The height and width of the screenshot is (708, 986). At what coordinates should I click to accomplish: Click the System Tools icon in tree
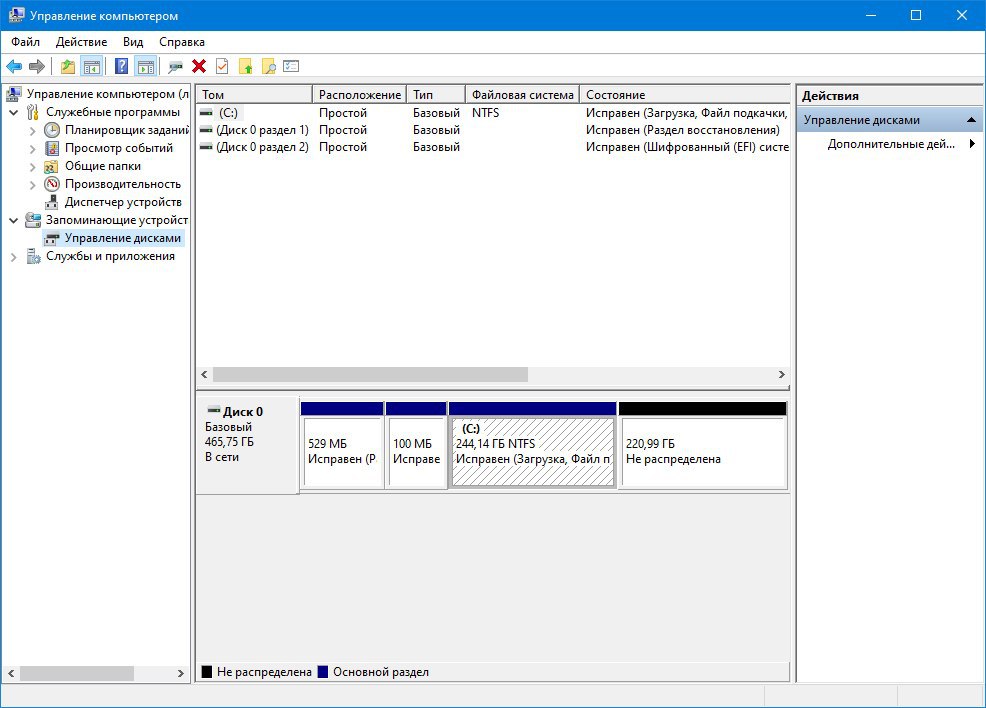click(33, 113)
